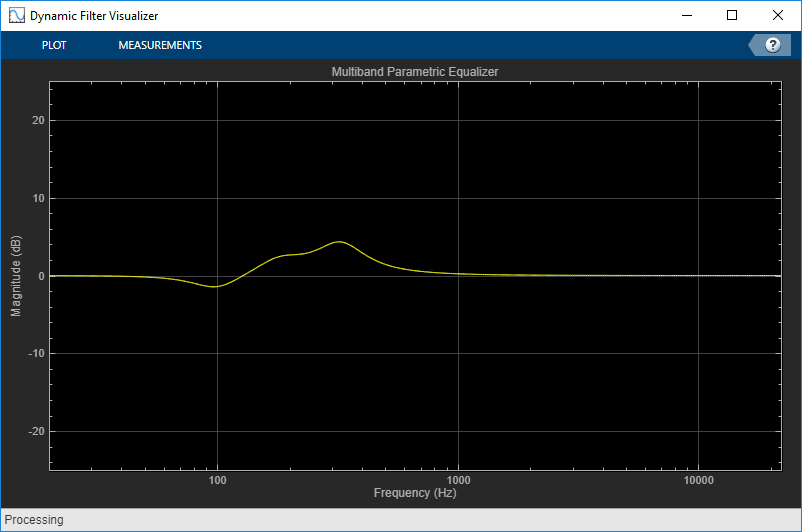This screenshot has height=532, width=802.
Task: Click the 10000 Hz x-axis tick label
Action: pos(699,480)
